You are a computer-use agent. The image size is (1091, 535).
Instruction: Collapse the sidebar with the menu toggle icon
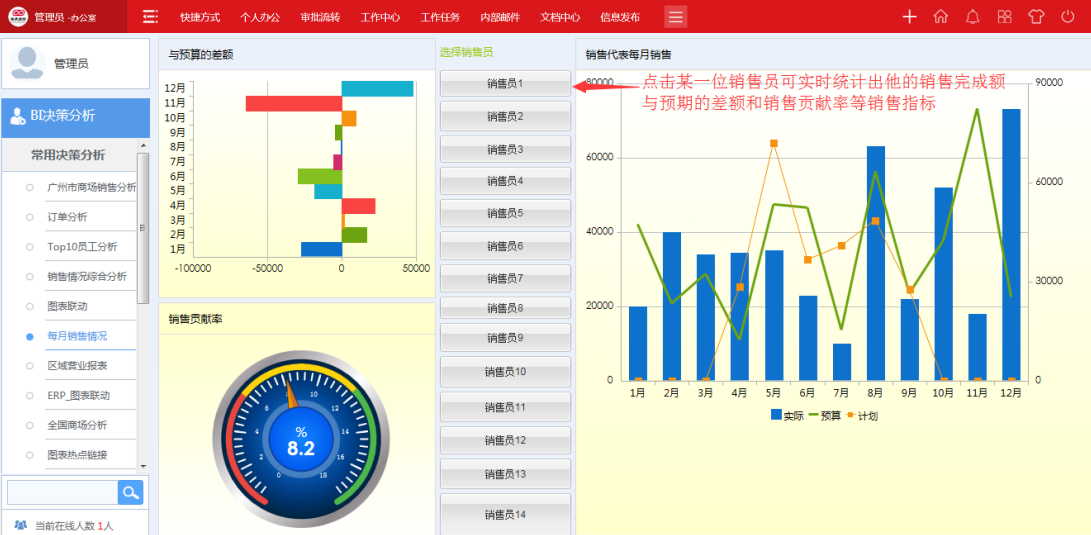(150, 17)
